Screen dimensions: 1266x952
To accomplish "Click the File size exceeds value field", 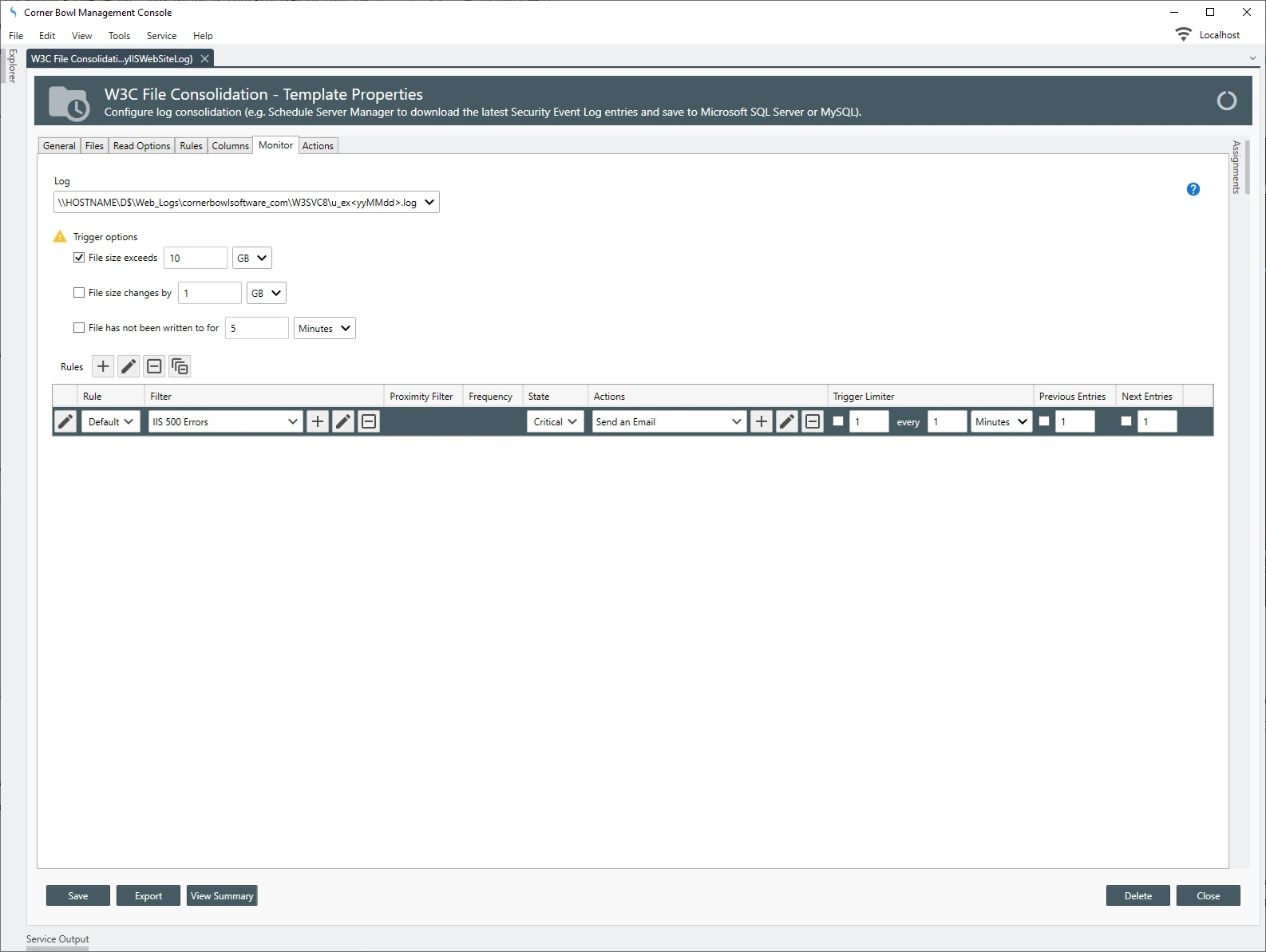I will coord(195,258).
